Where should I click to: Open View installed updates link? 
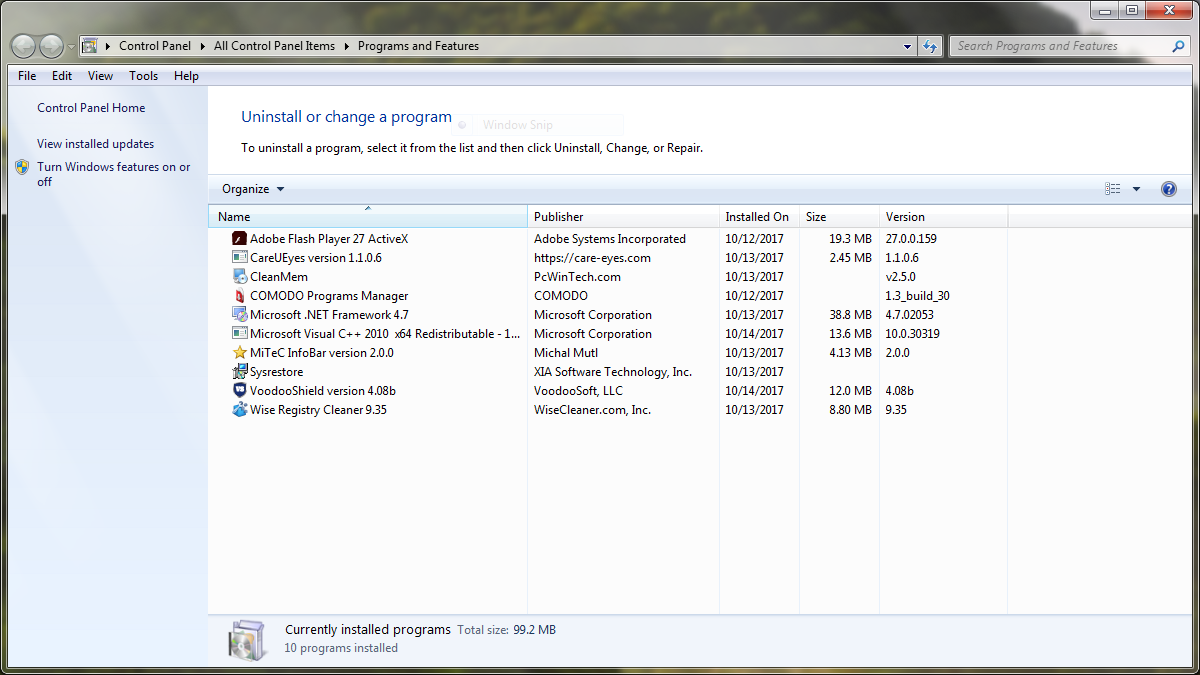click(95, 144)
